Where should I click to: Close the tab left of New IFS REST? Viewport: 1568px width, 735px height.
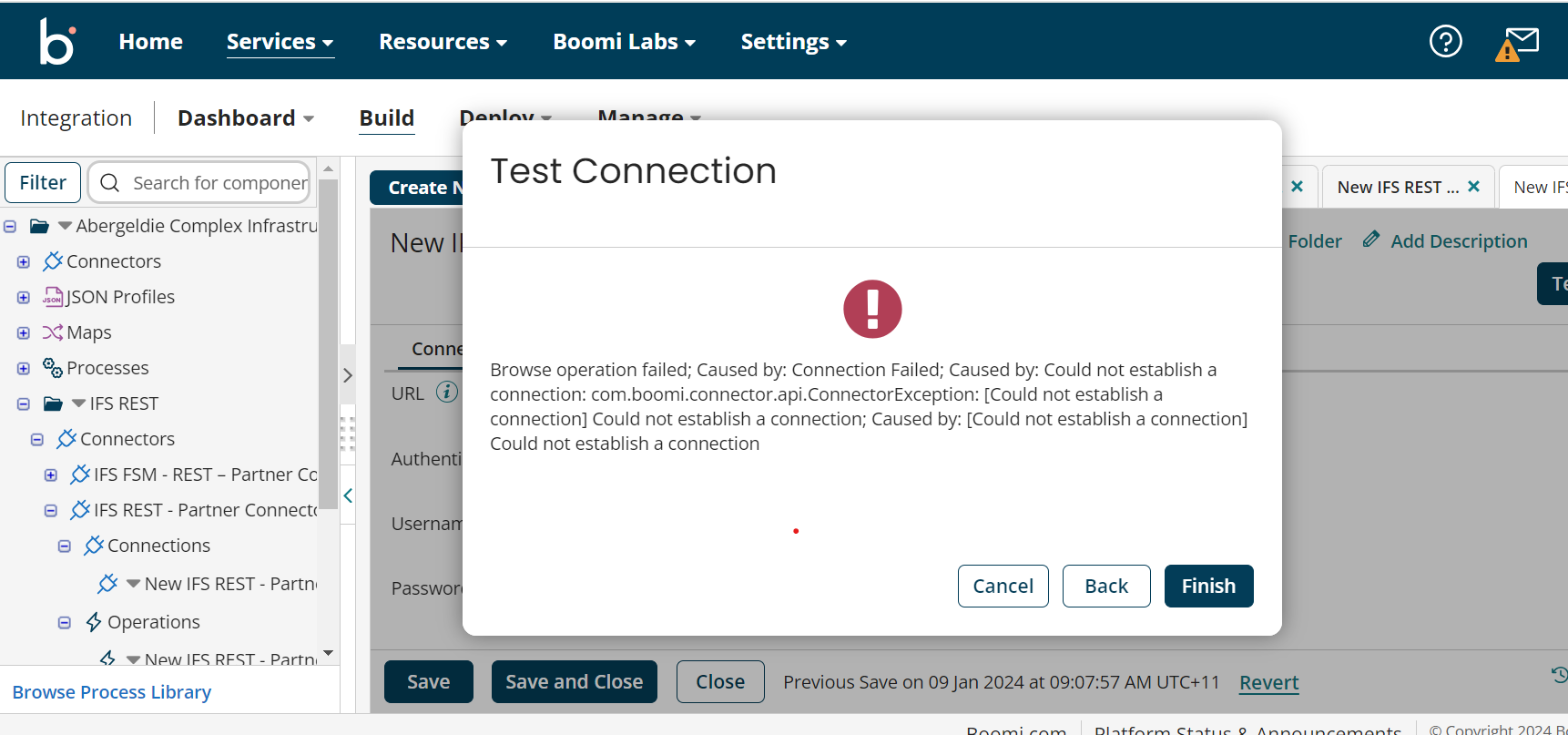(x=1298, y=186)
